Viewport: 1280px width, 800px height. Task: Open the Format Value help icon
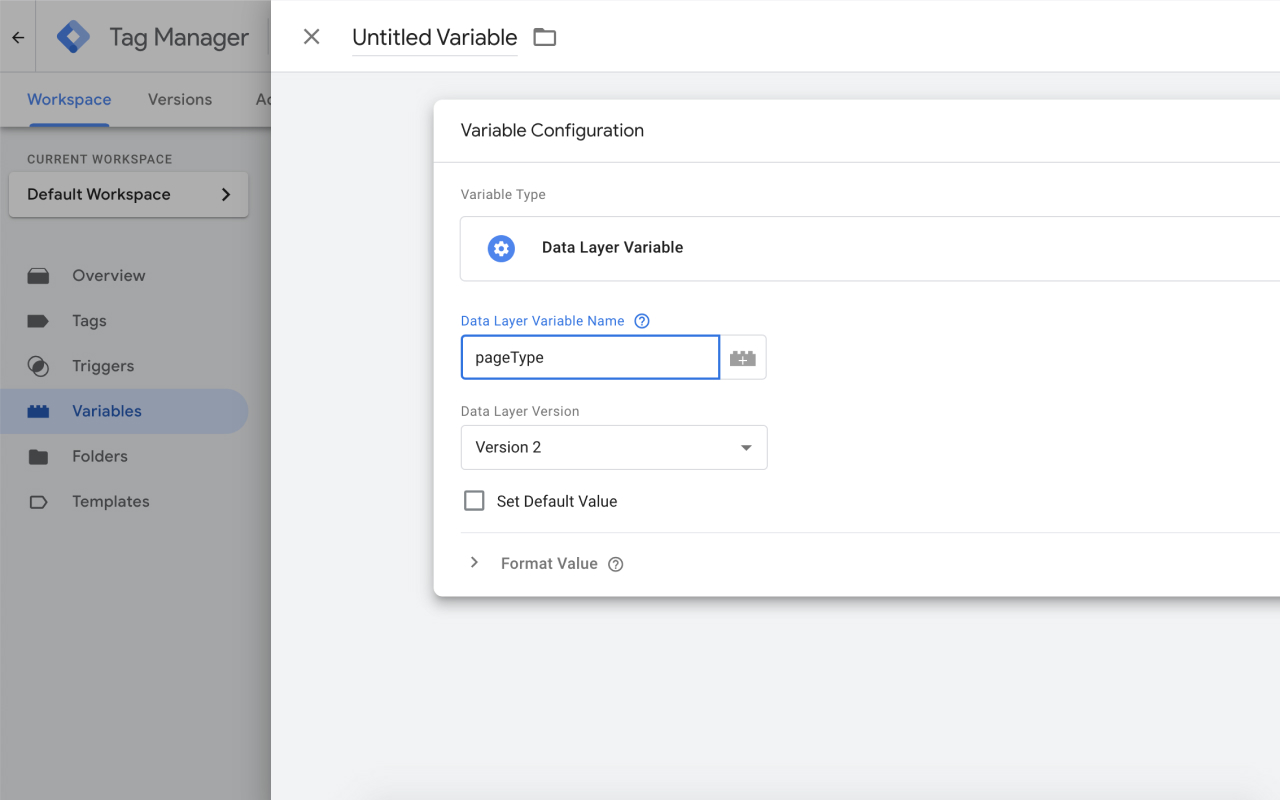coord(616,564)
